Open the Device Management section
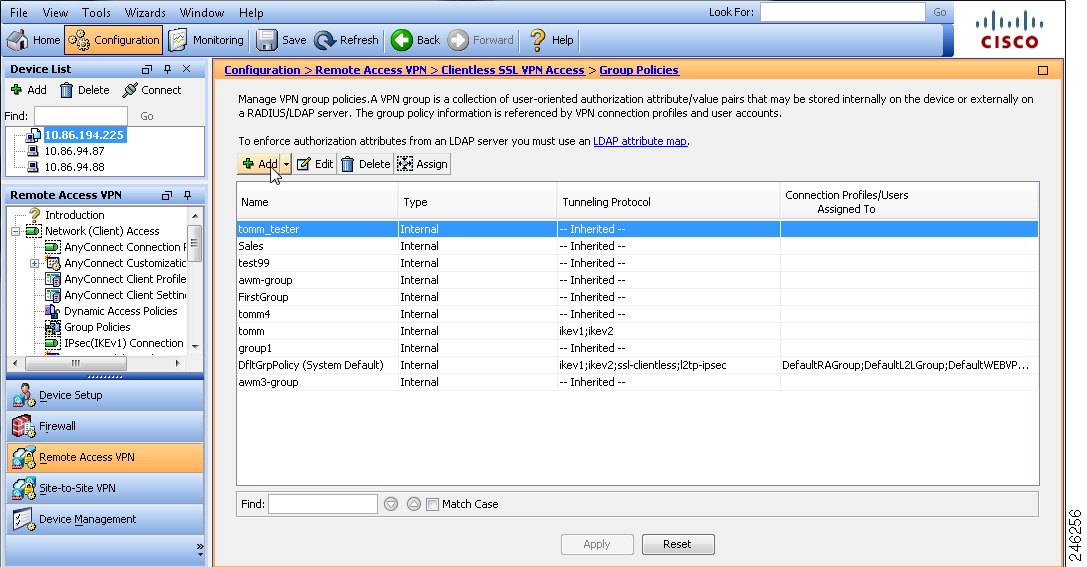 click(105, 519)
